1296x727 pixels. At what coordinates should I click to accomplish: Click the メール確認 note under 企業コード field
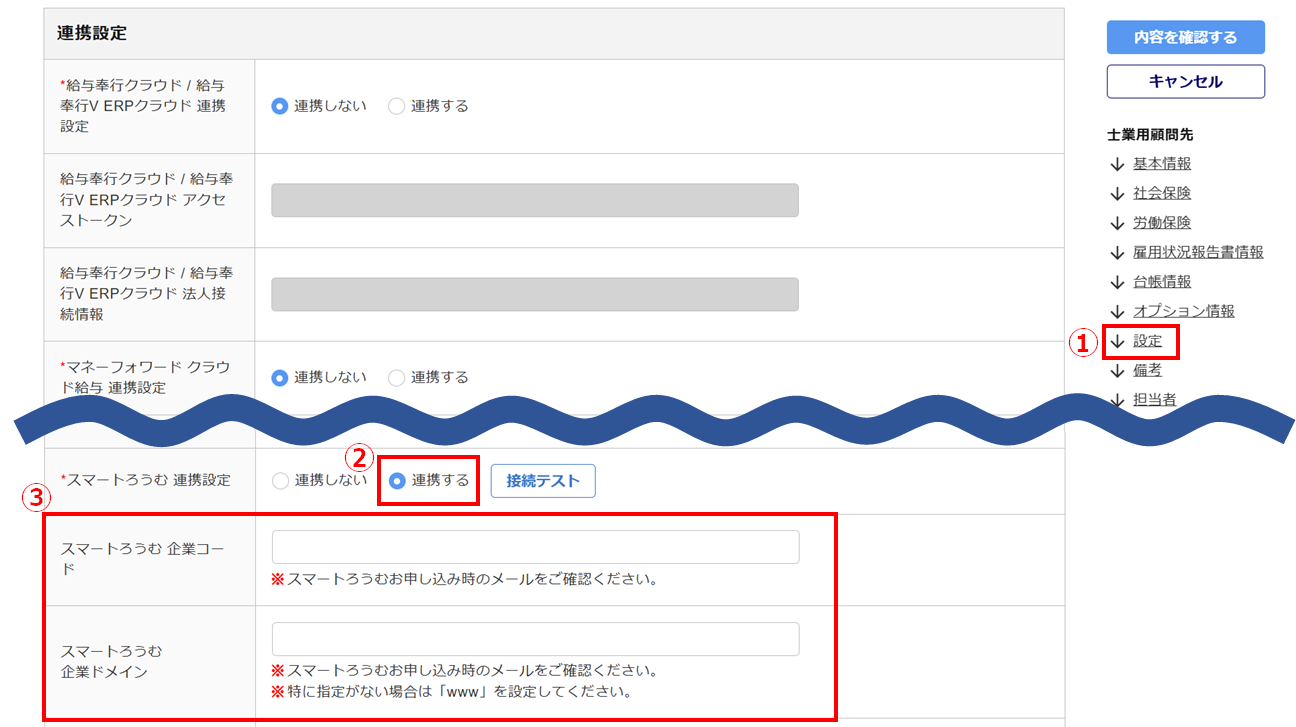click(465, 579)
